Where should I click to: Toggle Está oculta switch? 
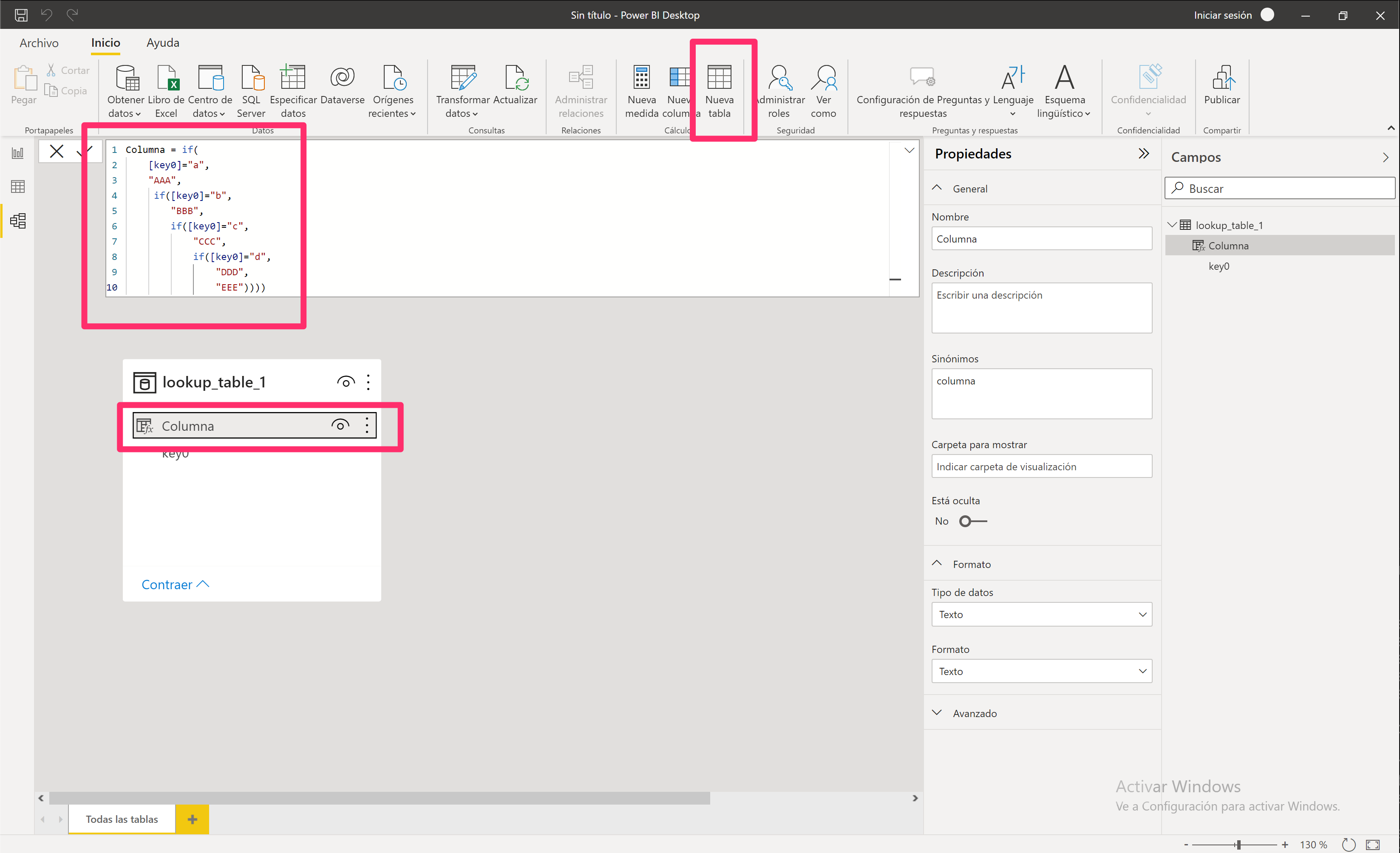[x=973, y=521]
